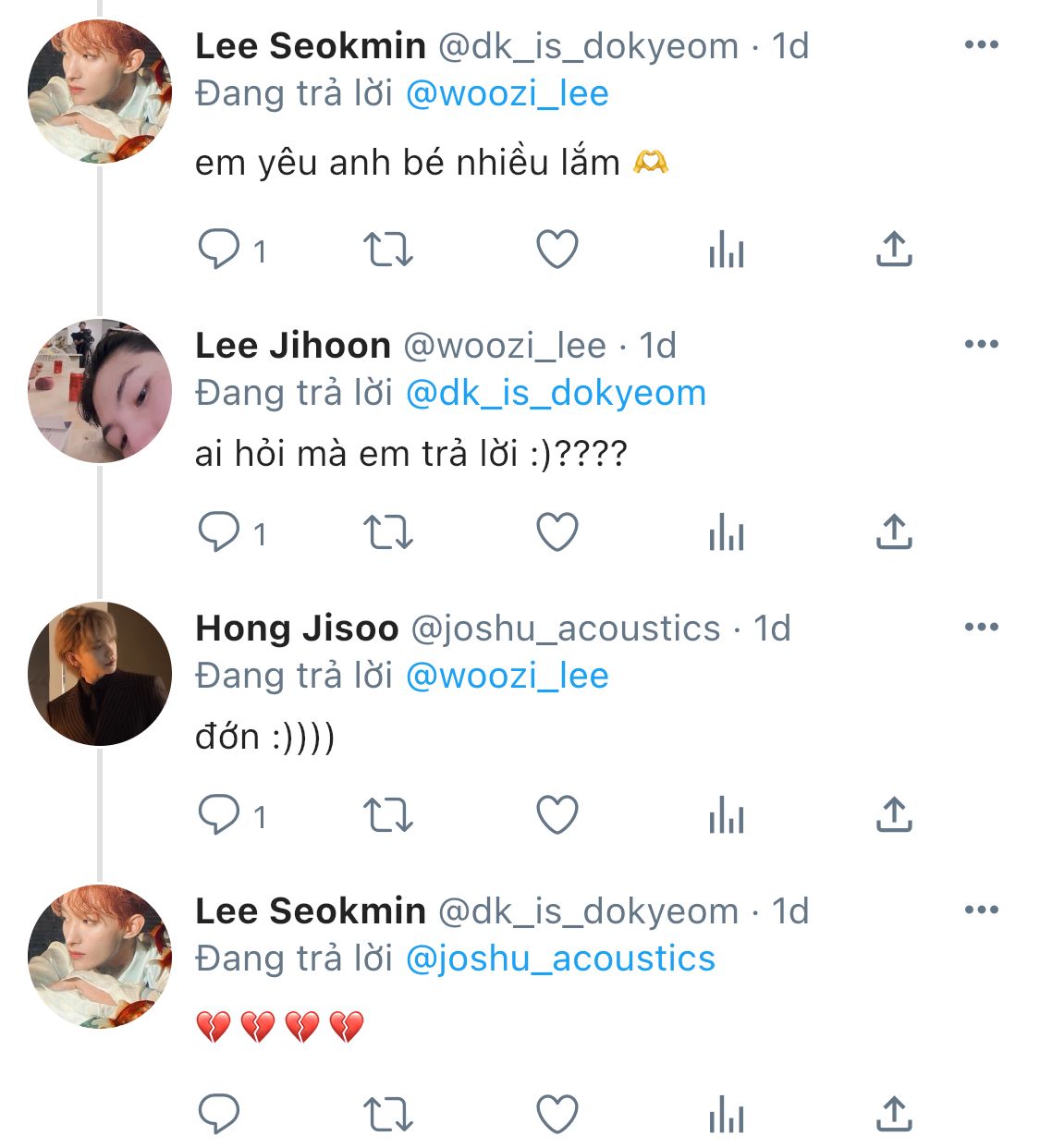Share Lee Jihoon's tweet
The image size is (1040, 1148).
coord(893,532)
